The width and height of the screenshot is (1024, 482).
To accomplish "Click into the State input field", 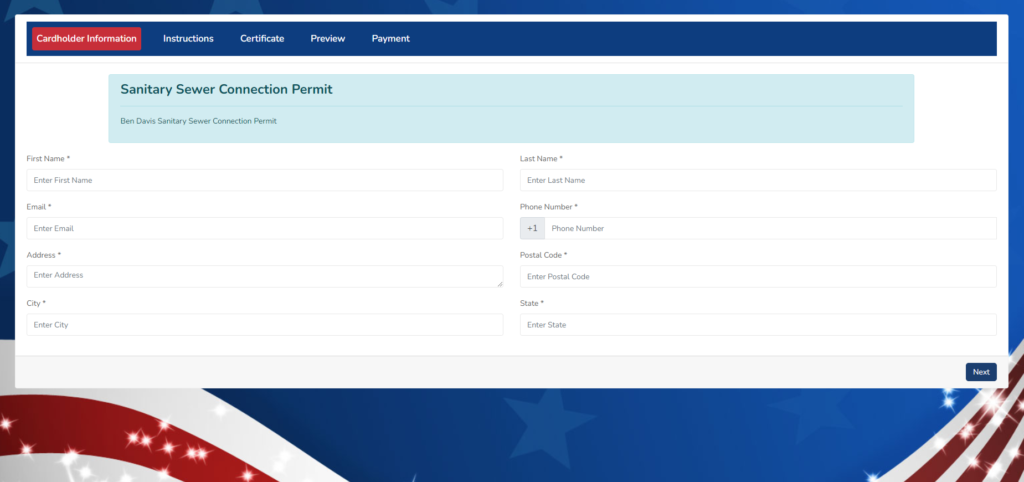I will pos(758,325).
